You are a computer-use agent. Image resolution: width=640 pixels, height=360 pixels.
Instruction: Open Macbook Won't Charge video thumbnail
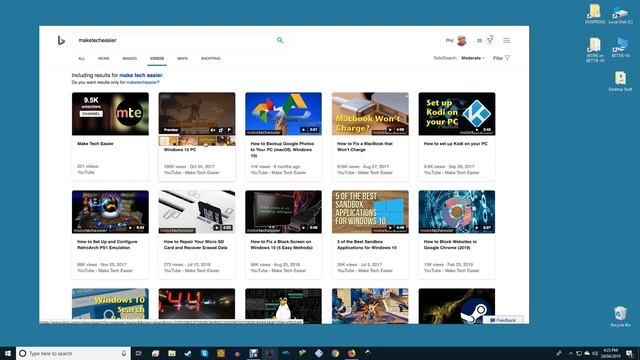[370, 114]
